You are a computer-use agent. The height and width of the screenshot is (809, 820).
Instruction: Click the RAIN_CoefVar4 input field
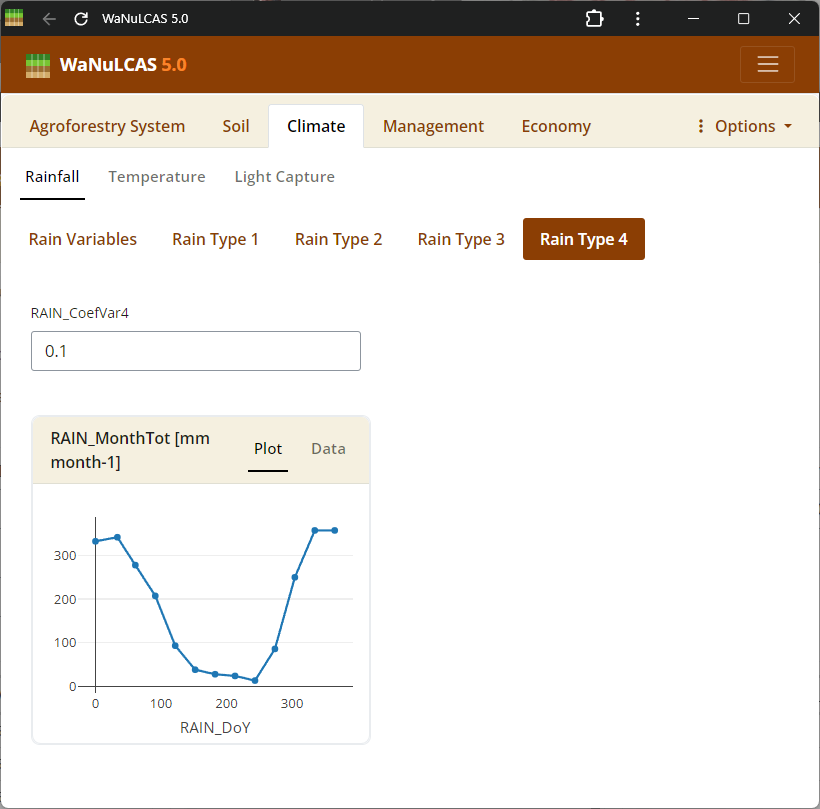196,352
